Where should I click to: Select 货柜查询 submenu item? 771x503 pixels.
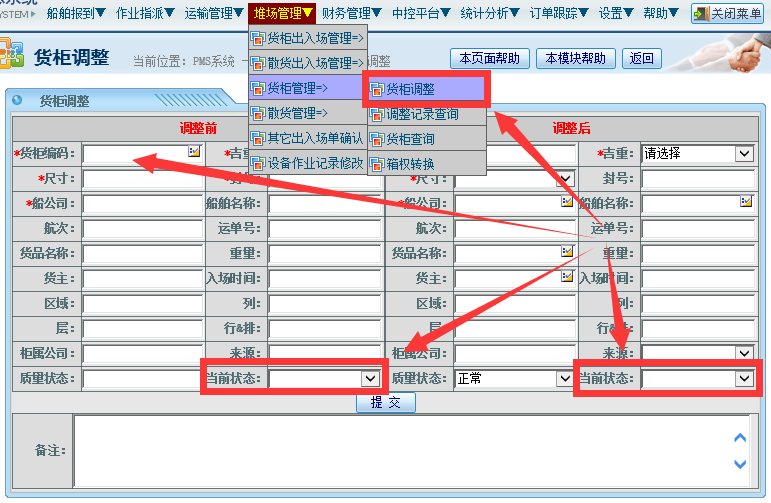410,139
